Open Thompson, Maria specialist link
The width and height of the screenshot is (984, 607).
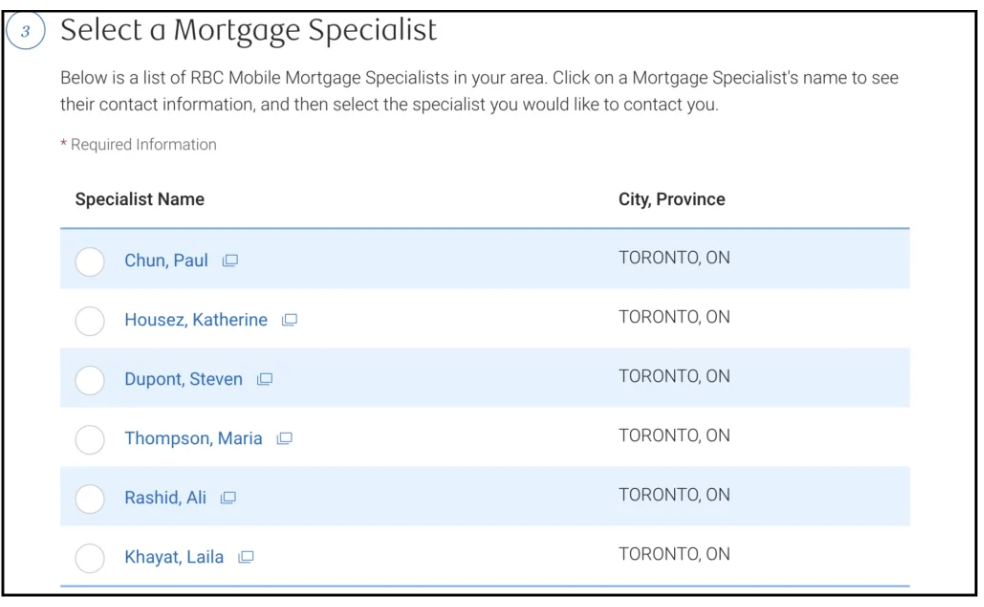click(193, 438)
